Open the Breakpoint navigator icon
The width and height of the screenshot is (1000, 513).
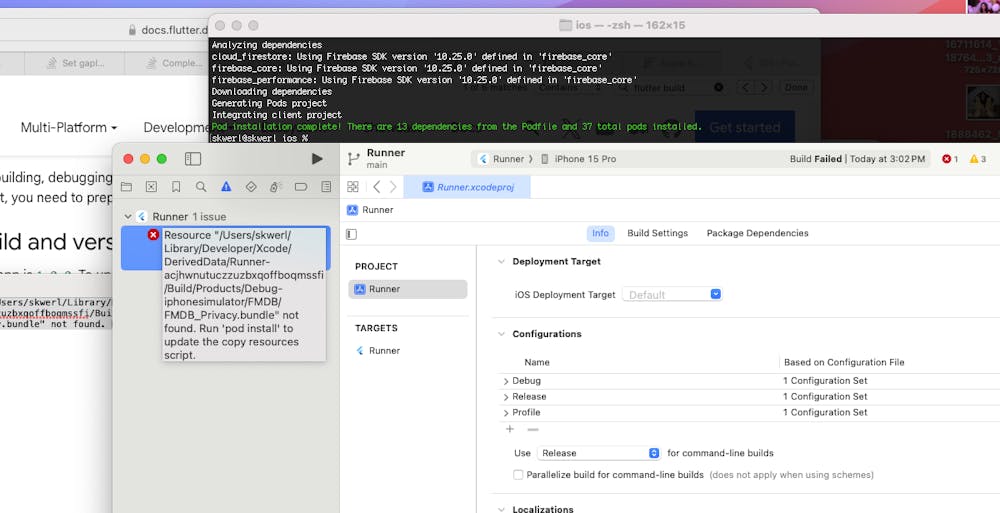(301, 187)
